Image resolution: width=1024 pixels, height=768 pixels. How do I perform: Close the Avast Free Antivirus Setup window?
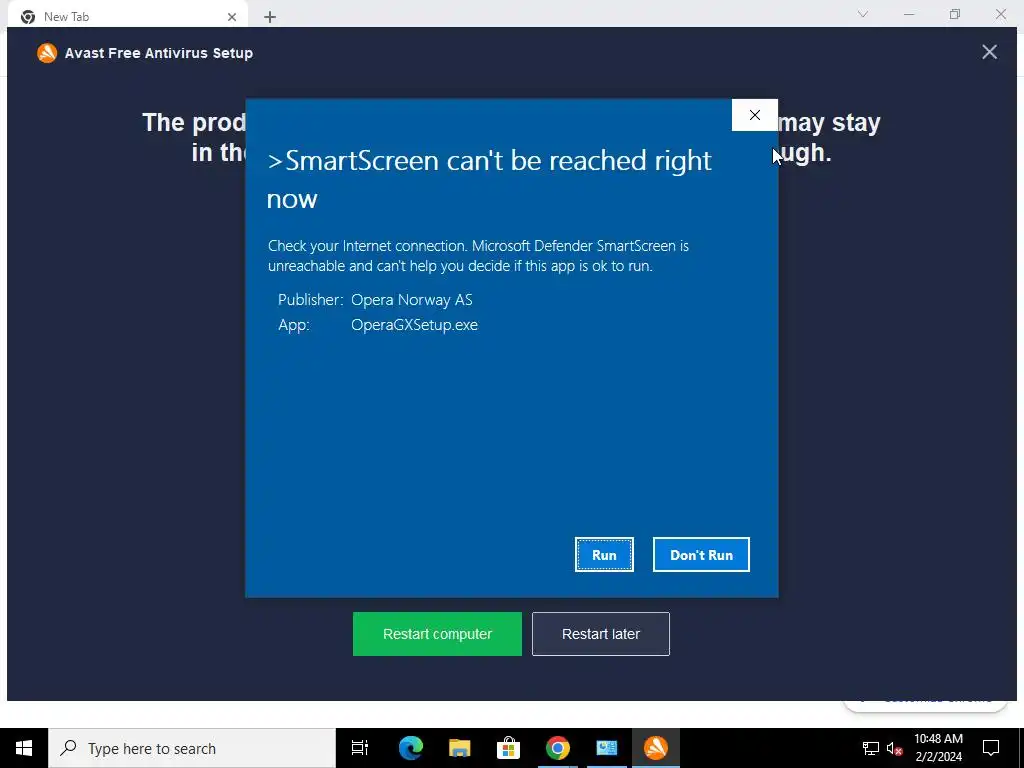[x=989, y=52]
